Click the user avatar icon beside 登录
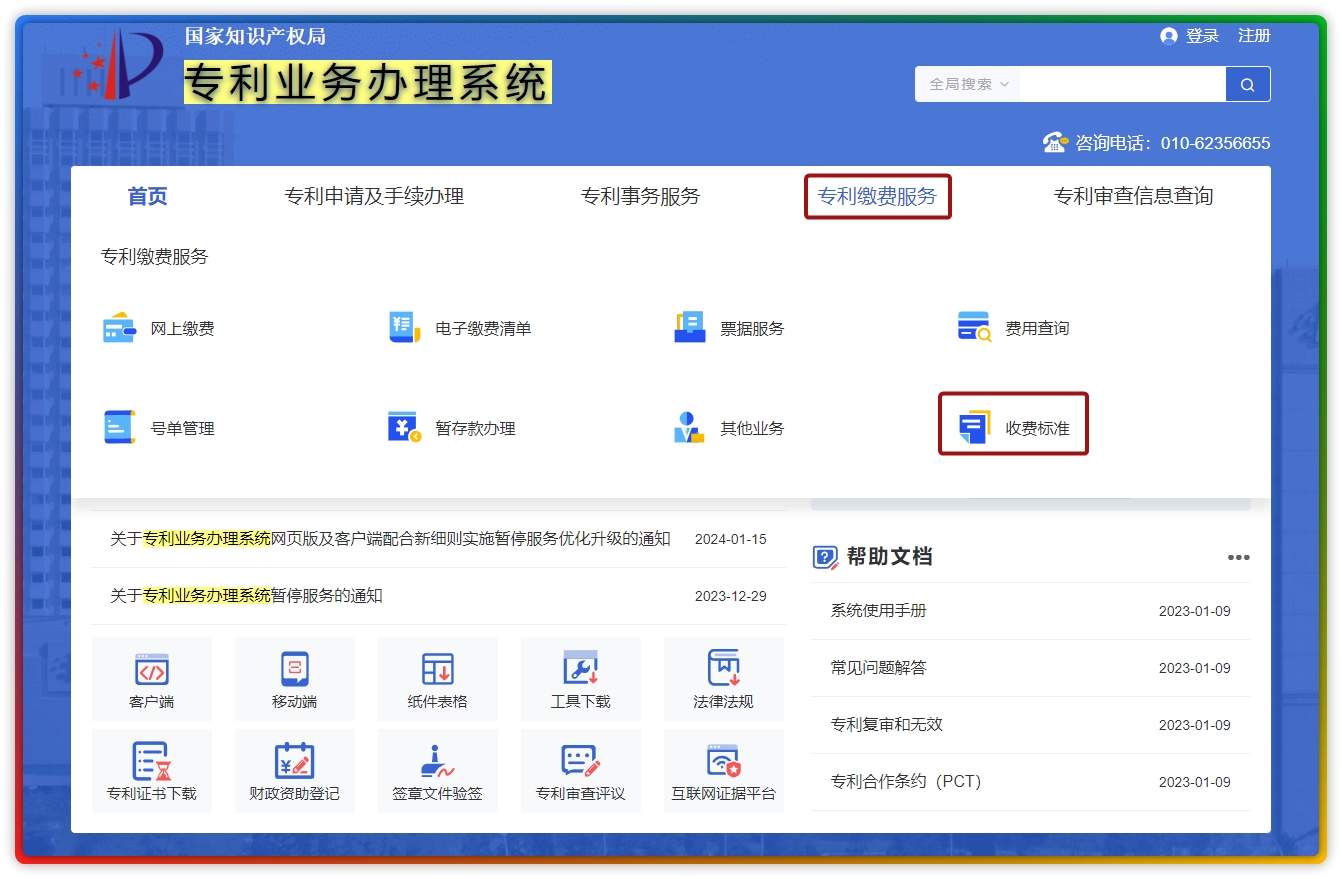 pos(1169,36)
